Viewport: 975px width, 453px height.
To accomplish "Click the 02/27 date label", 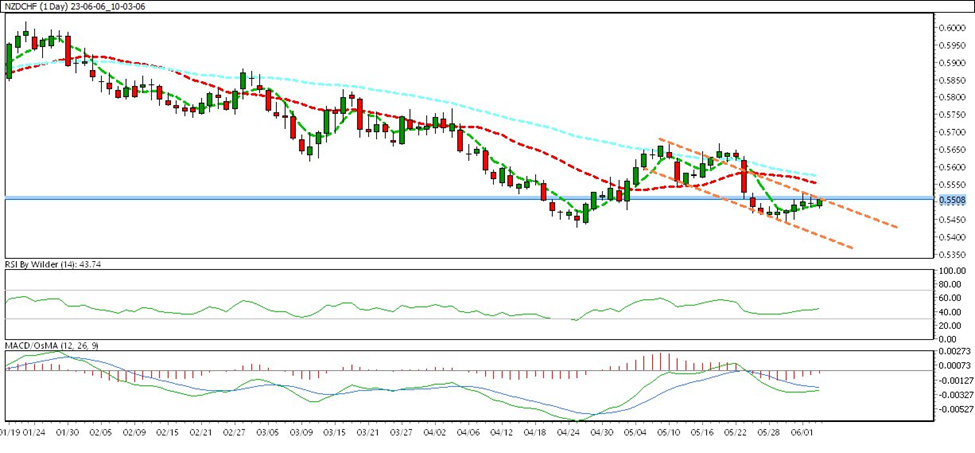I will (x=234, y=430).
